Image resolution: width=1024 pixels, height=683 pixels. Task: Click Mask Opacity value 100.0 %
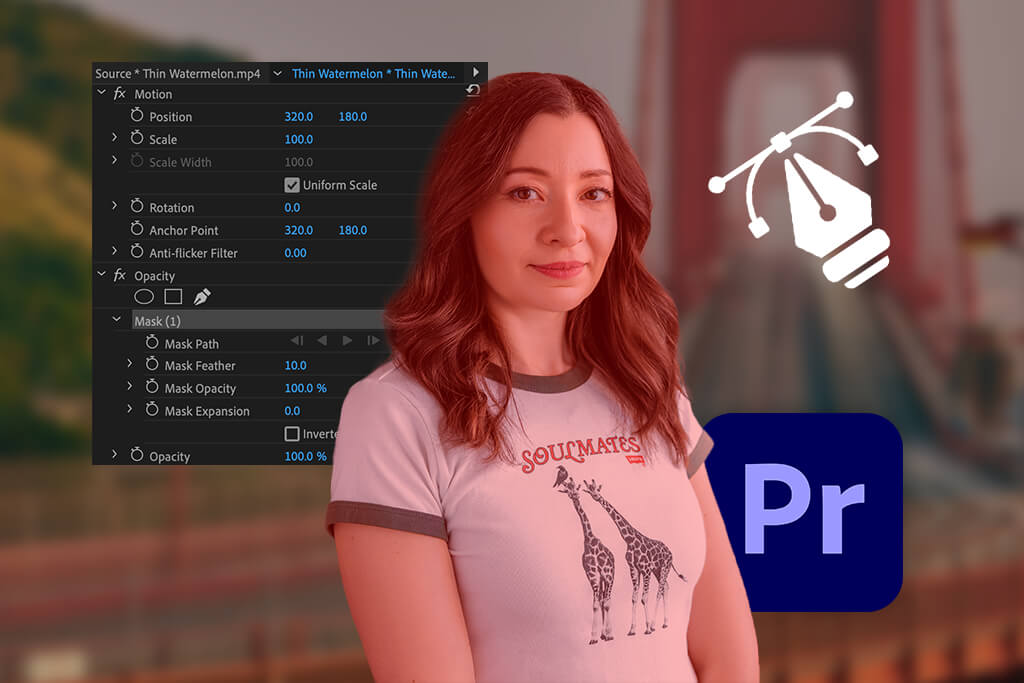[x=305, y=388]
